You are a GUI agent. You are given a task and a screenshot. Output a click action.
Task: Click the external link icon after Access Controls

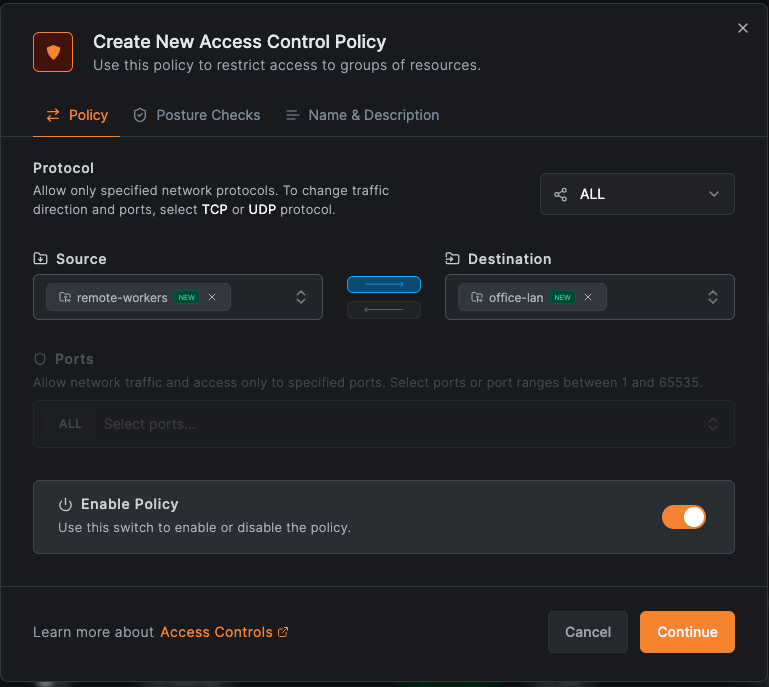[x=283, y=632]
